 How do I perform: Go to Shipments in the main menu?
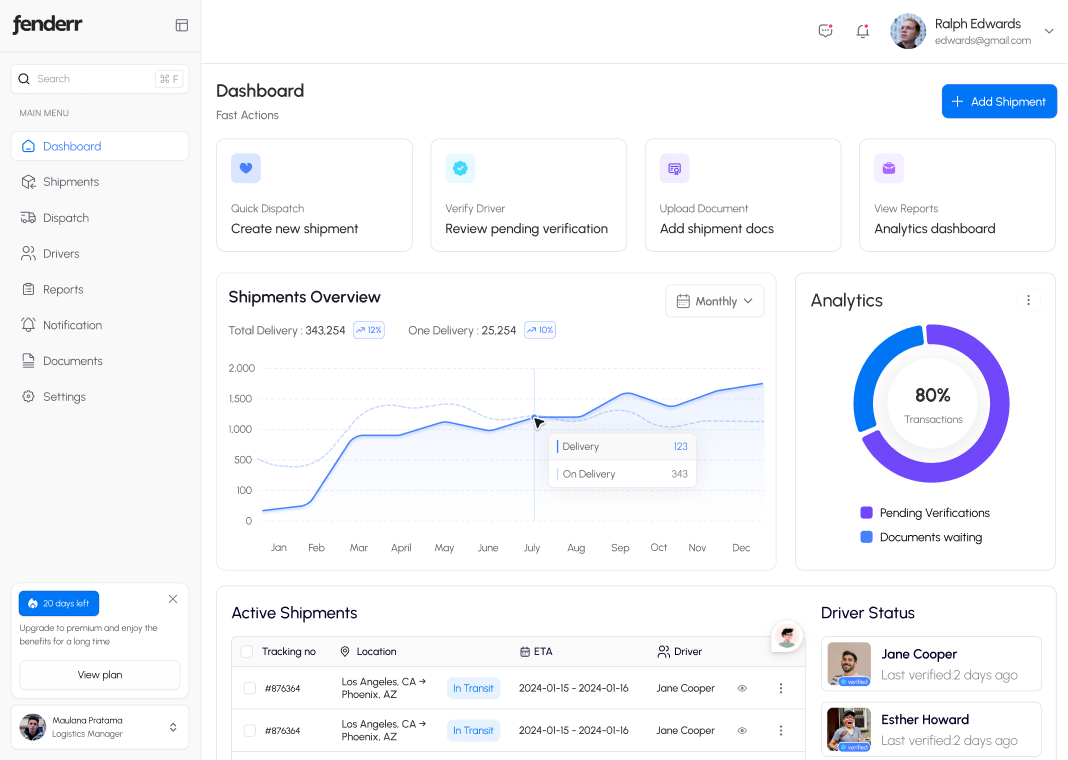[71, 182]
